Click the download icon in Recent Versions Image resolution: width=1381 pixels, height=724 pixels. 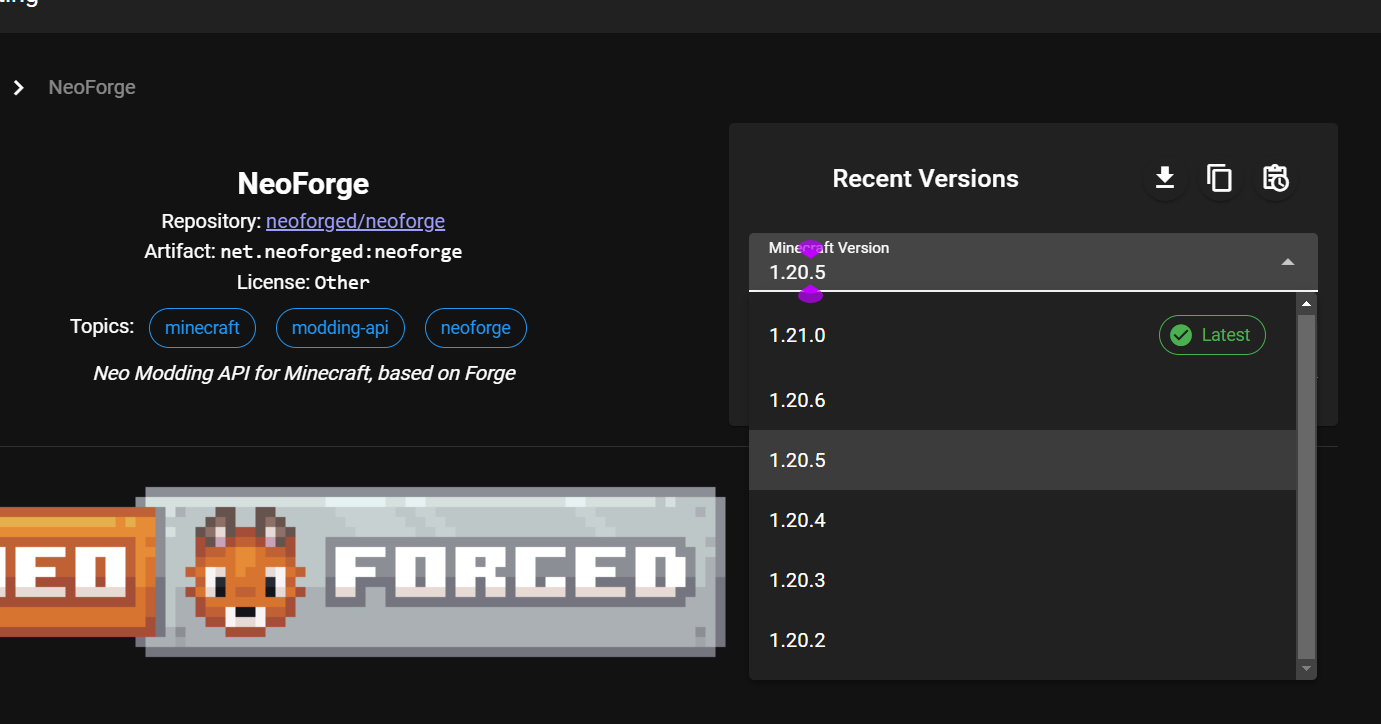[x=1164, y=178]
